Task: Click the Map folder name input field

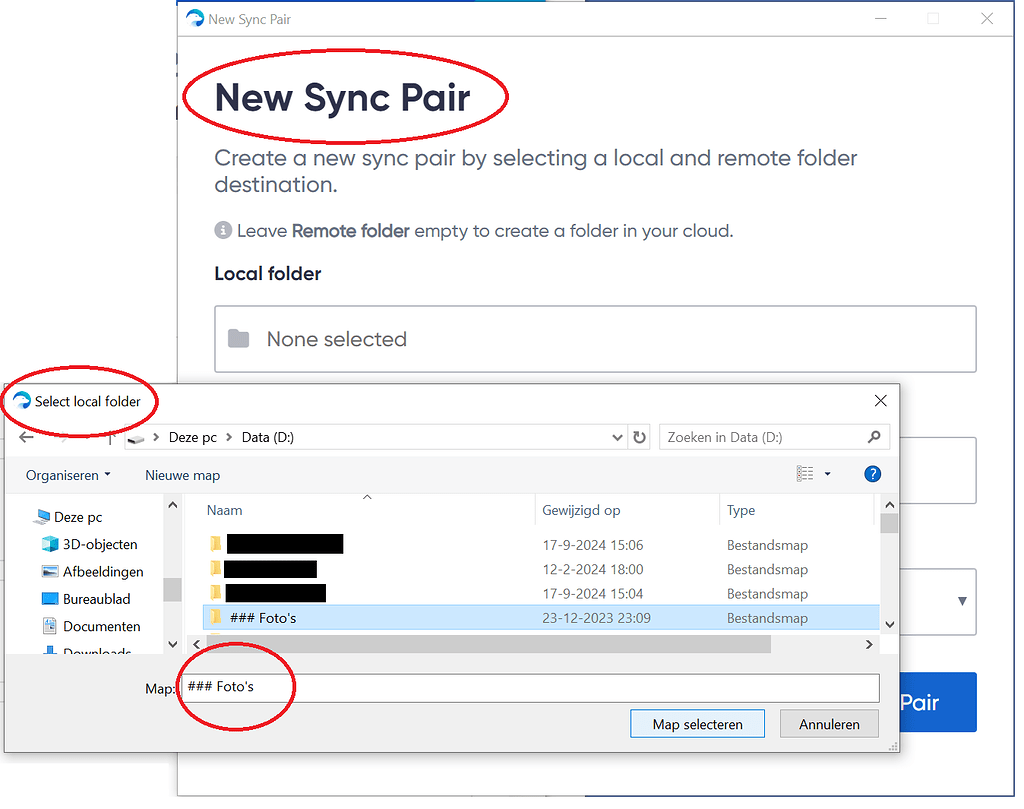Action: point(530,688)
